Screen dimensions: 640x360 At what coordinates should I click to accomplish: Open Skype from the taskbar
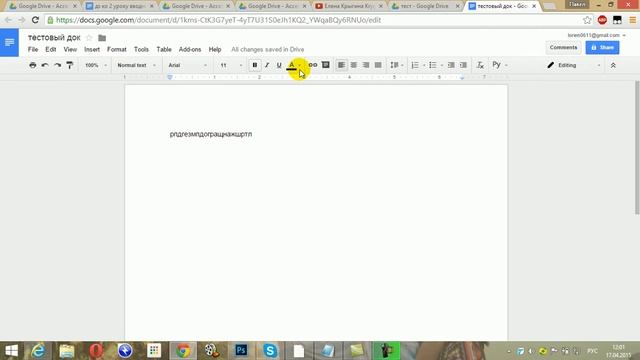[270, 351]
